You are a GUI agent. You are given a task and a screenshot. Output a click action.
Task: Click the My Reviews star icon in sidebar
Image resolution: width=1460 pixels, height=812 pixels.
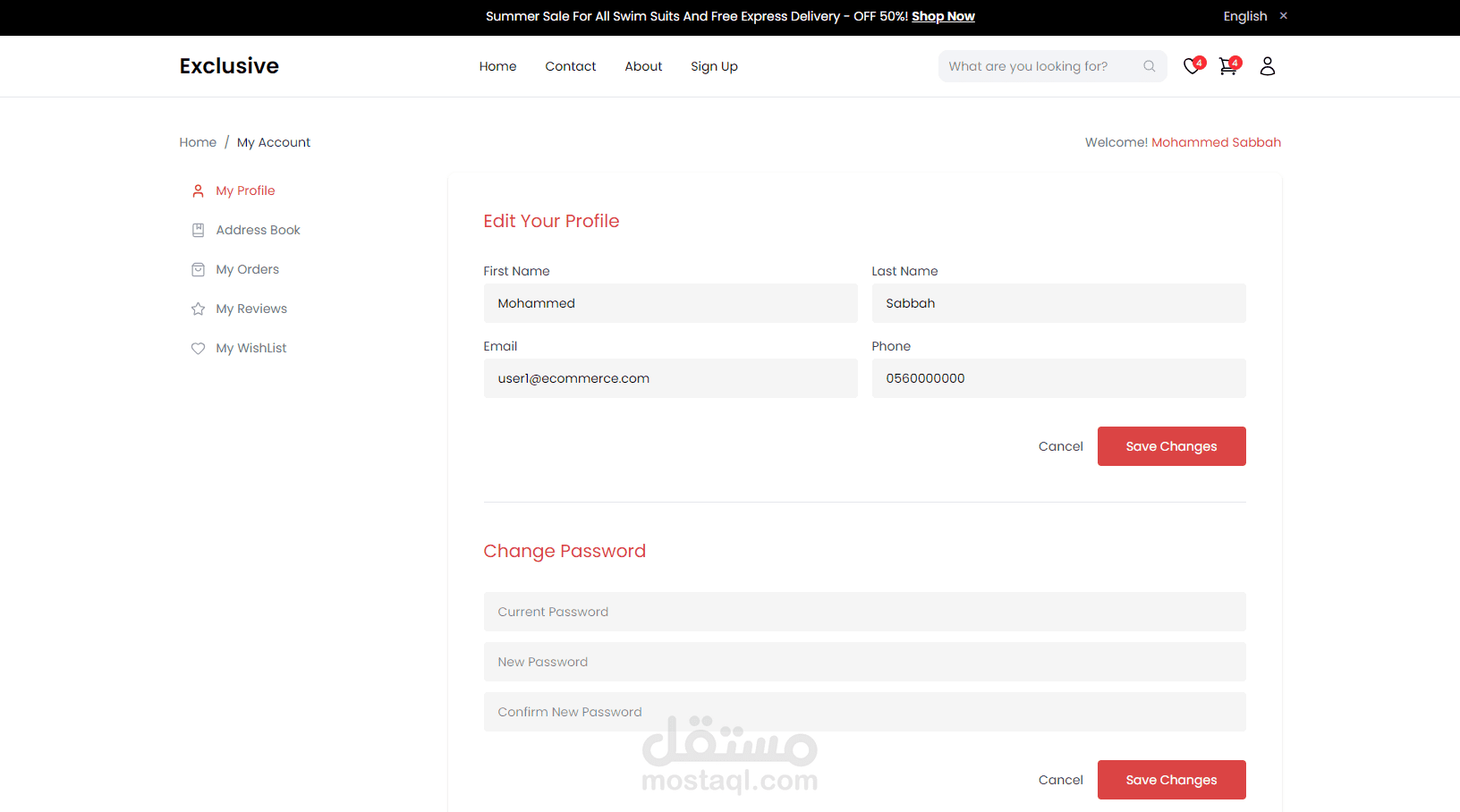tap(199, 309)
